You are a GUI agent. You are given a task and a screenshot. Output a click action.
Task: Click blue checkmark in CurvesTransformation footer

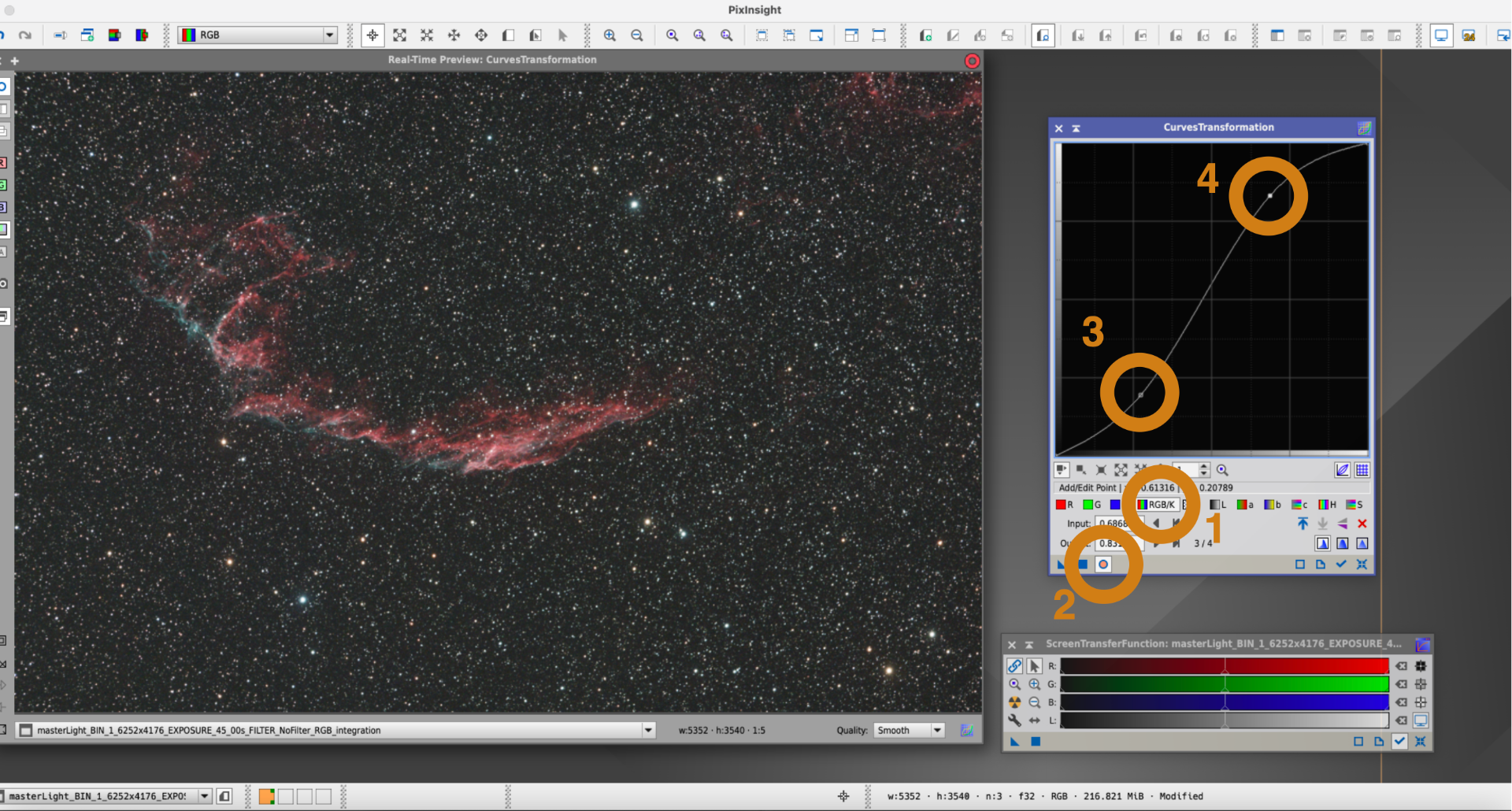tap(1341, 565)
